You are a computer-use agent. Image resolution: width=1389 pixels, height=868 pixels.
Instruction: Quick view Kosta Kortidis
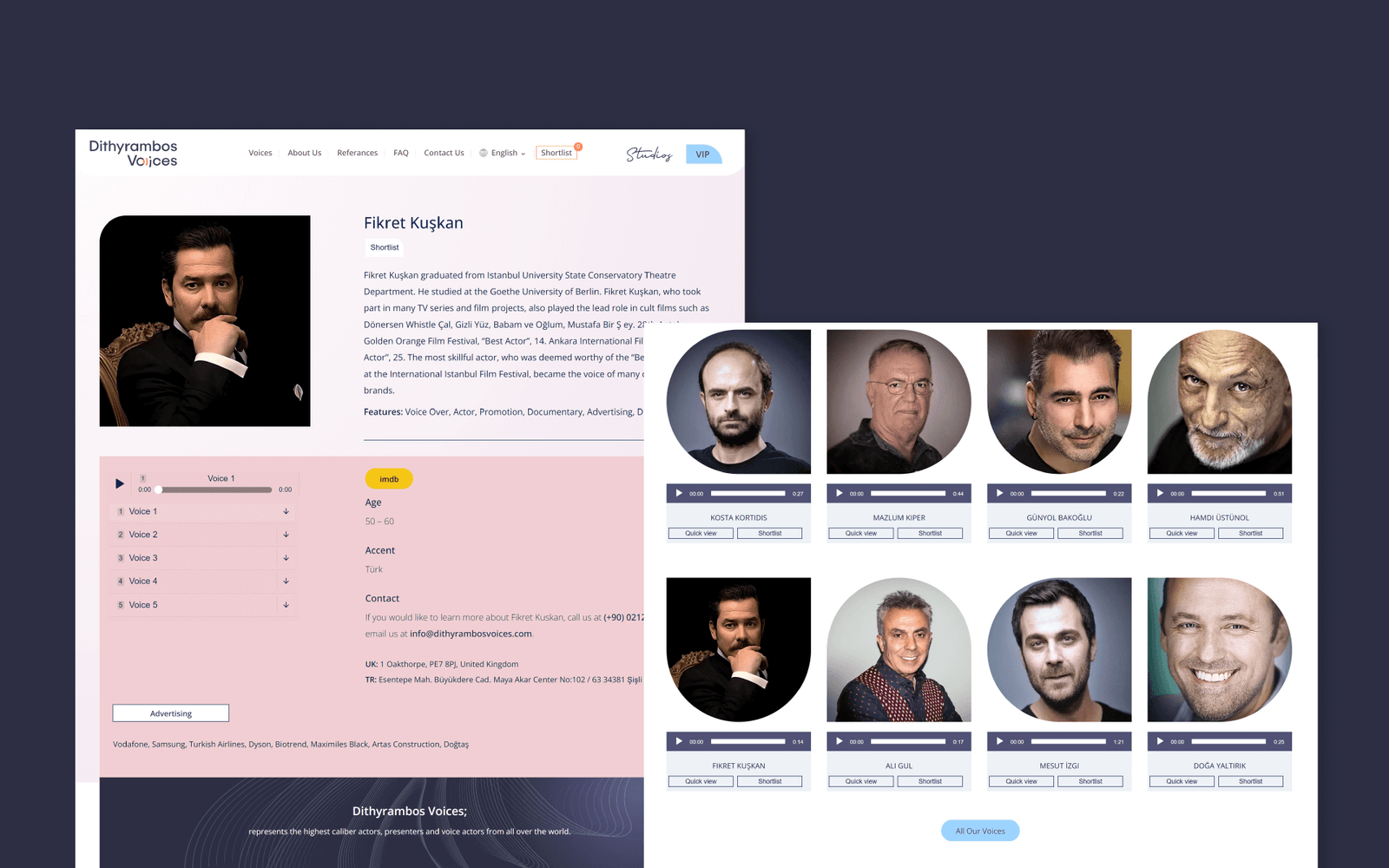point(701,533)
